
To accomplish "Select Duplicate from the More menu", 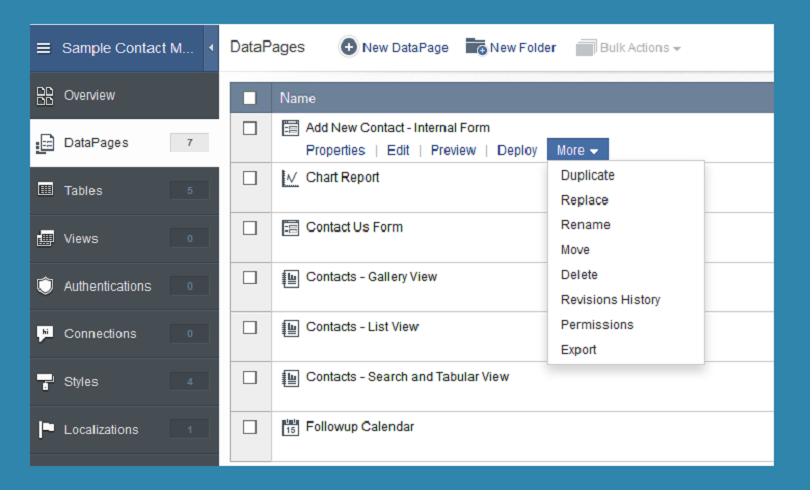I will [x=587, y=175].
